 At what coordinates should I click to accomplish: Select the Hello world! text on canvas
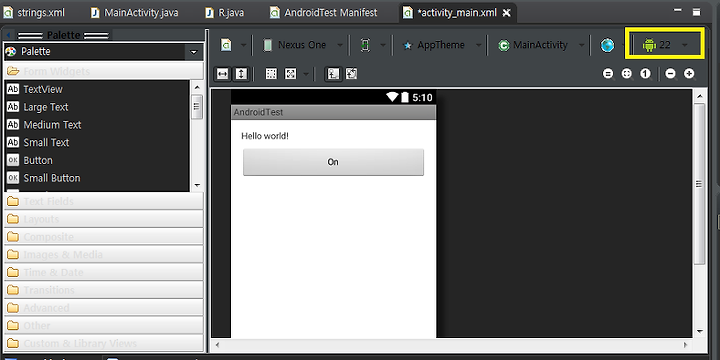[265, 136]
